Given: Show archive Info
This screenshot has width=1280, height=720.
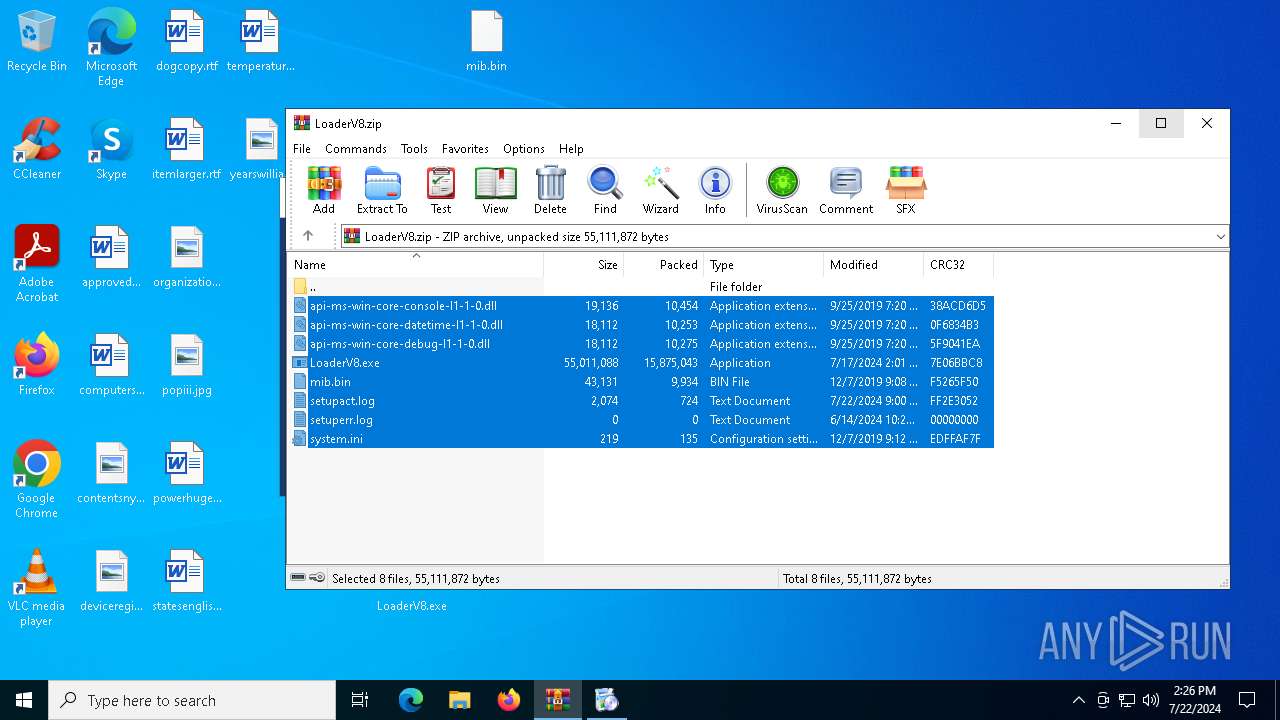Looking at the screenshot, I should click(715, 190).
